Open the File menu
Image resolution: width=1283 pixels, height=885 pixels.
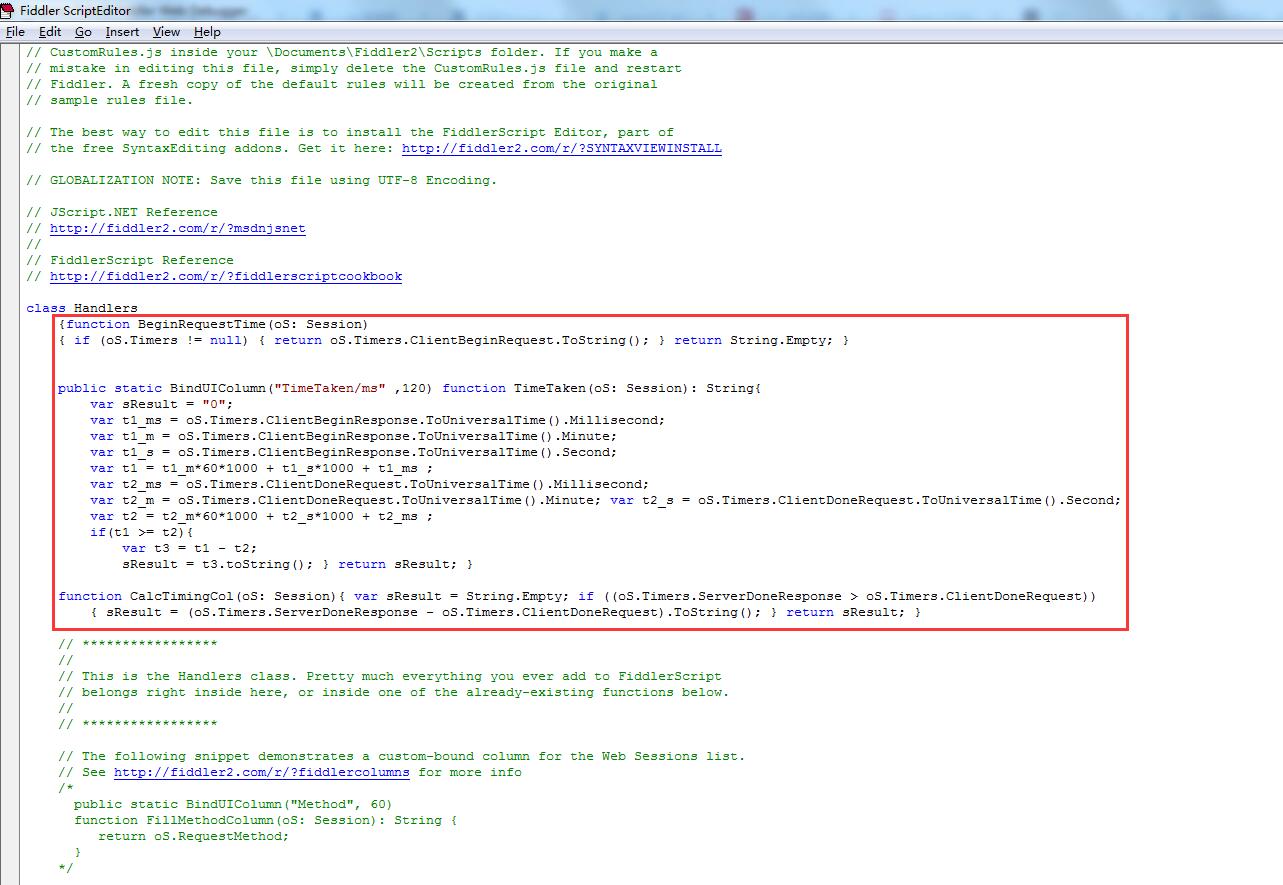pos(15,32)
